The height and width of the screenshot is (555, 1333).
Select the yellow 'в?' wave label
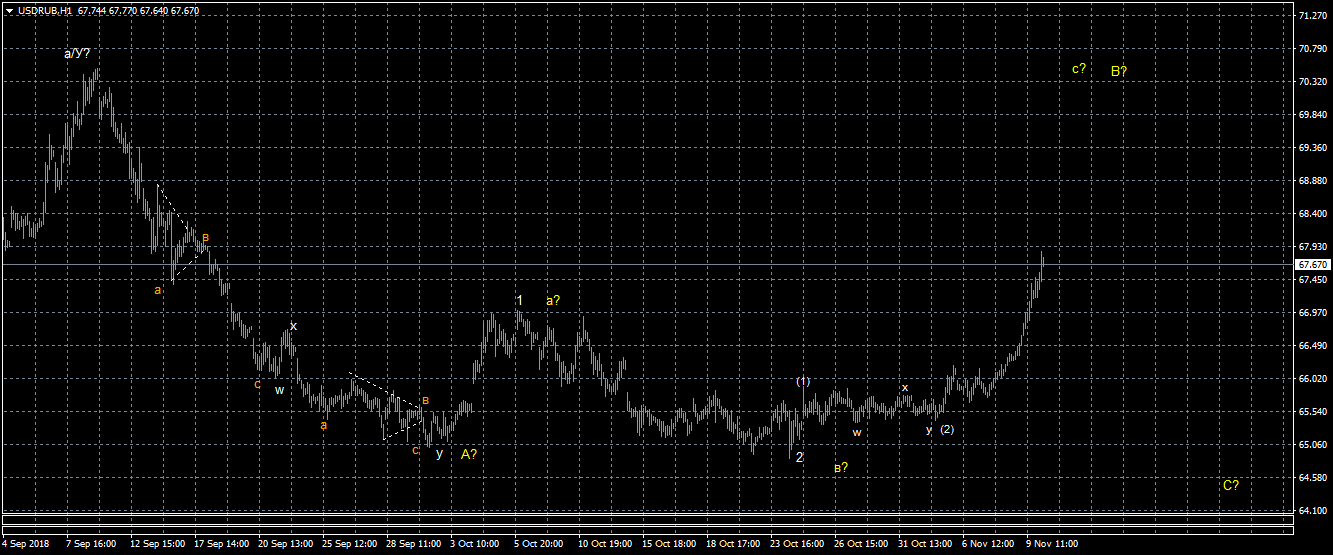(x=840, y=467)
